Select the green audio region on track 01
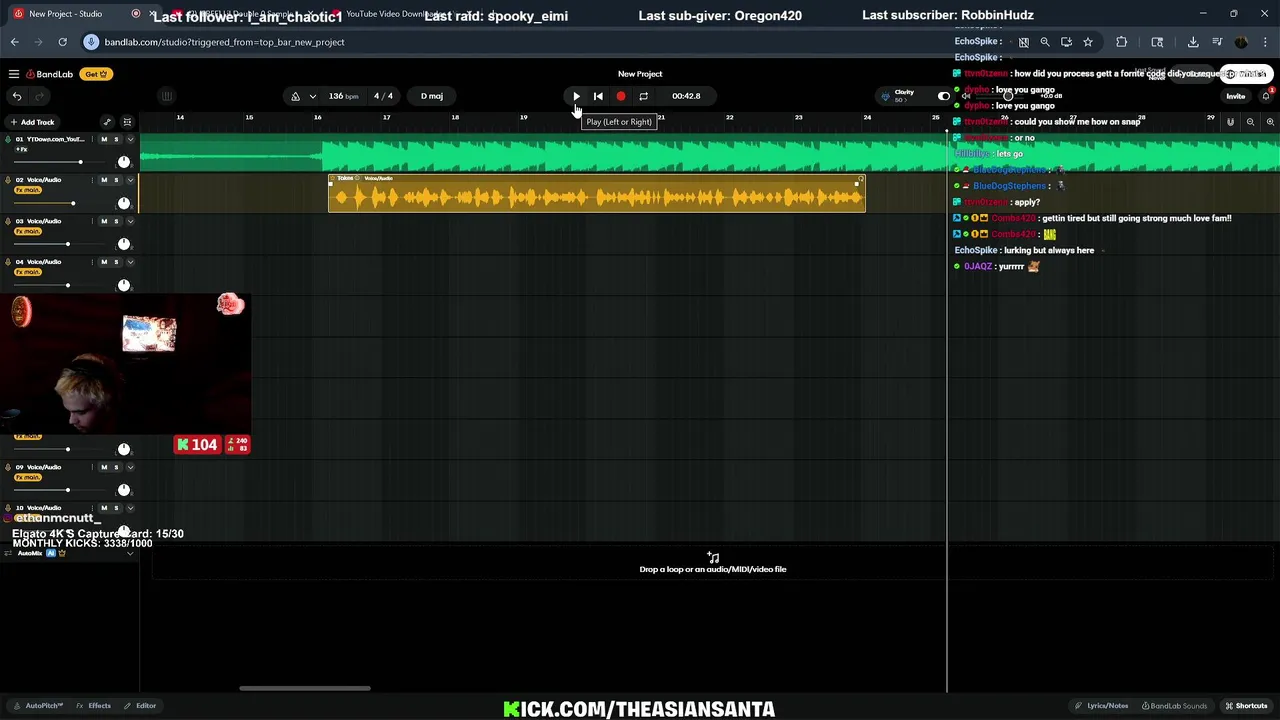This screenshot has width=1280, height=720. [709, 153]
